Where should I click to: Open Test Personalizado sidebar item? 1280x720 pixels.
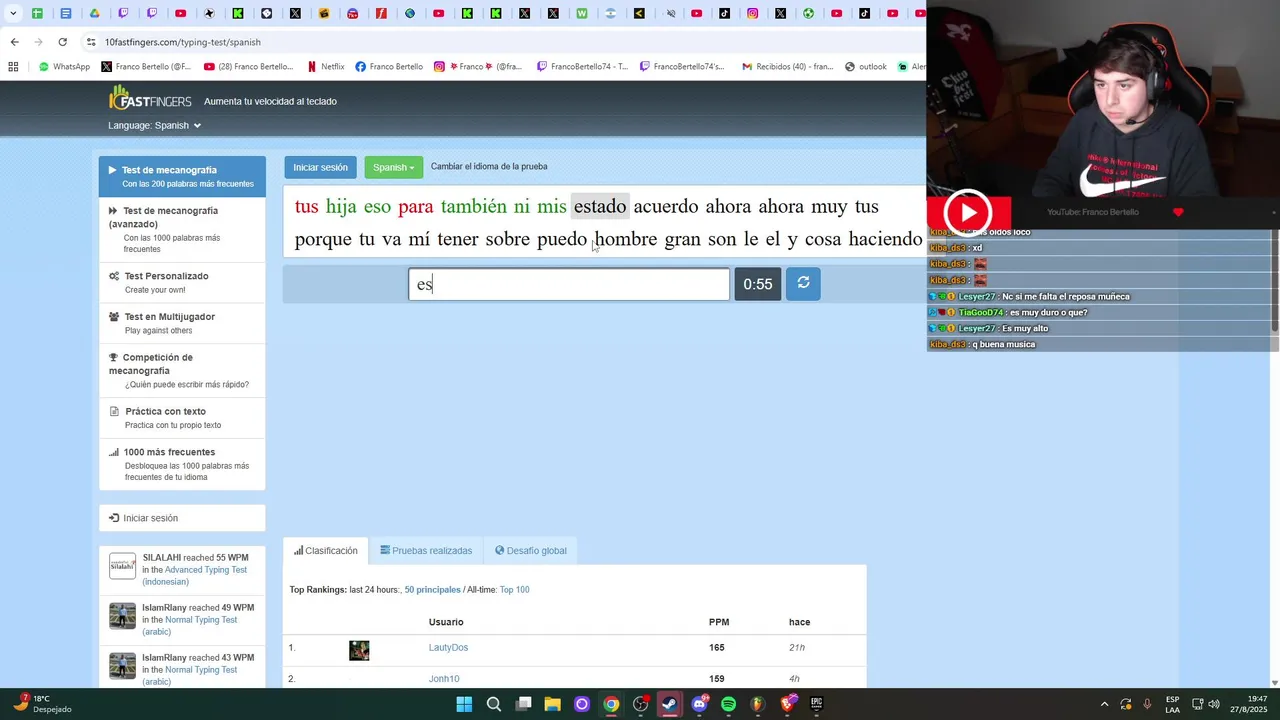[182, 283]
